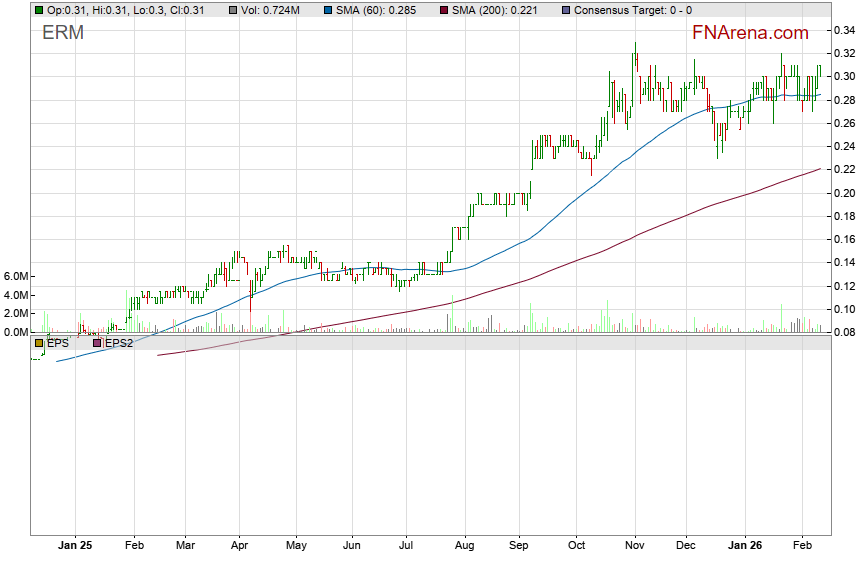Open the FNArena.com watermark link
859x566 pixels.
coord(750,33)
